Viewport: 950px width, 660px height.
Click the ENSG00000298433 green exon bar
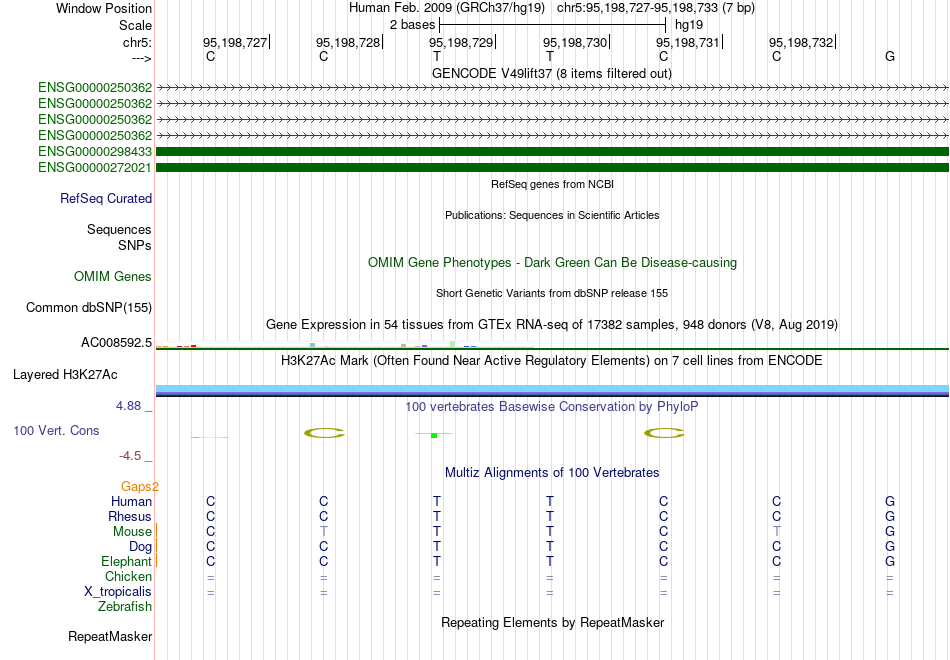(552, 152)
